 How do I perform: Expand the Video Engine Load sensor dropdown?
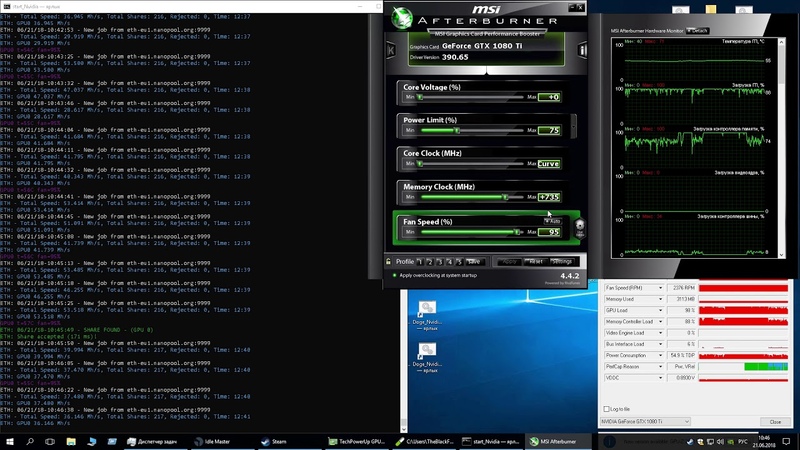pos(660,333)
